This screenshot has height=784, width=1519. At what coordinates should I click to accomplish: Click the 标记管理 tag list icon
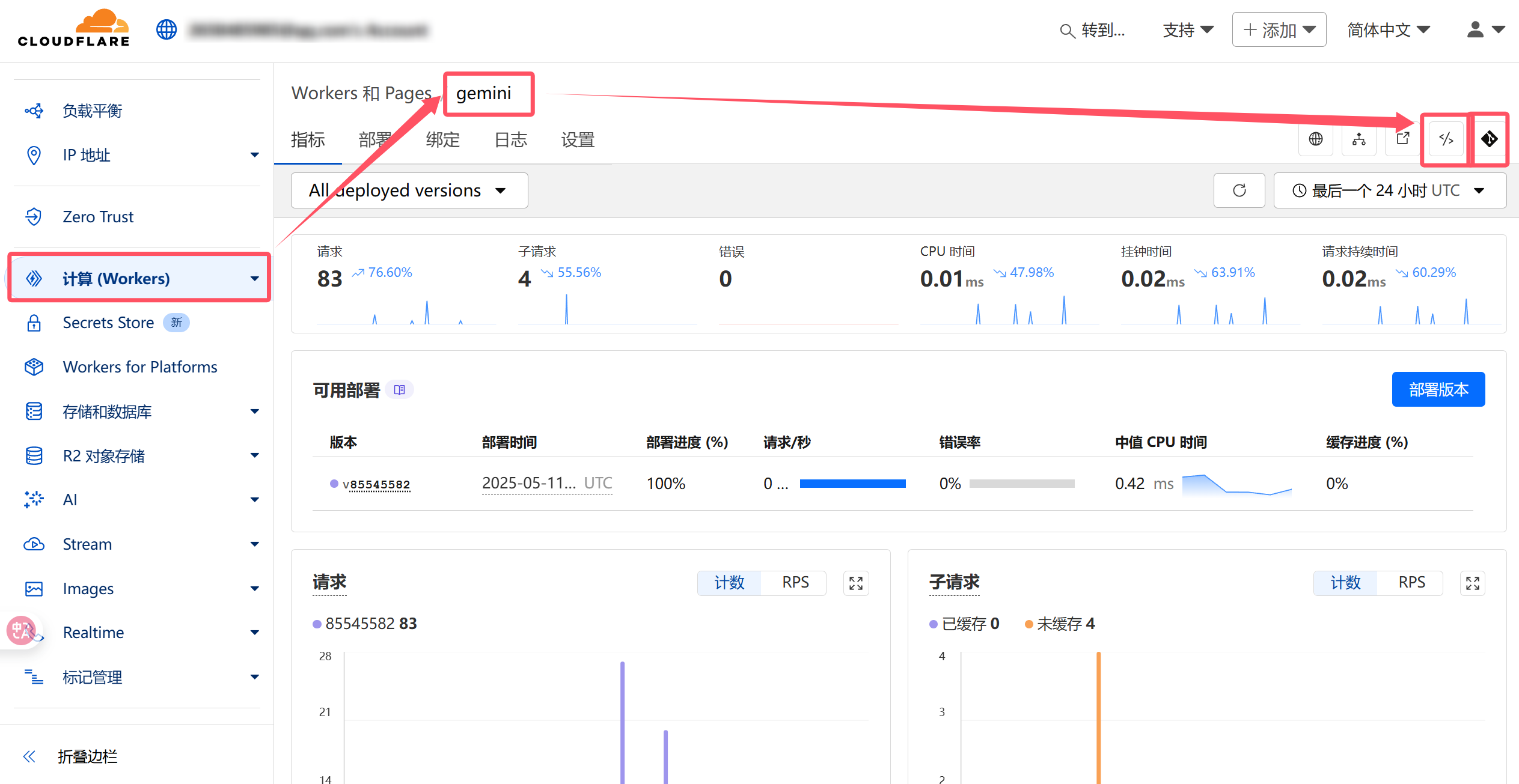[34, 677]
